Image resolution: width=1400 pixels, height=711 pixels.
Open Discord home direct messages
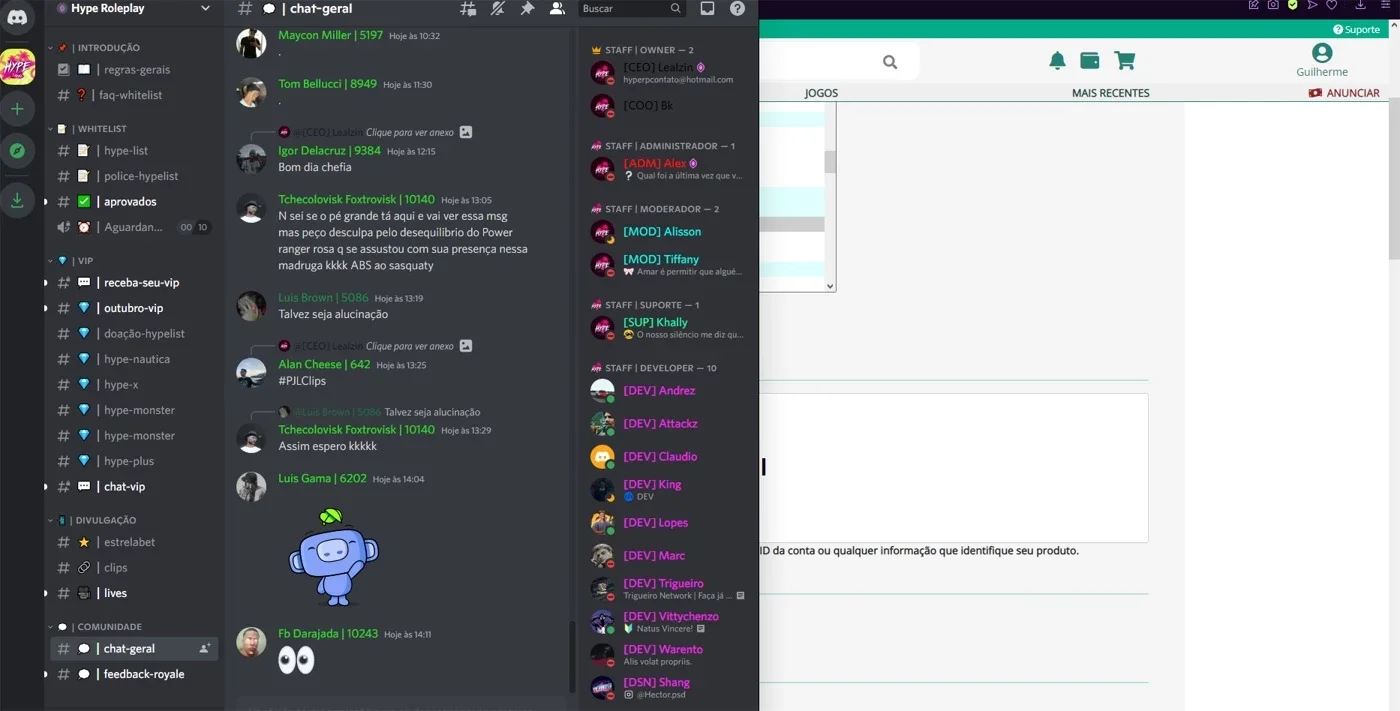pyautogui.click(x=18, y=17)
